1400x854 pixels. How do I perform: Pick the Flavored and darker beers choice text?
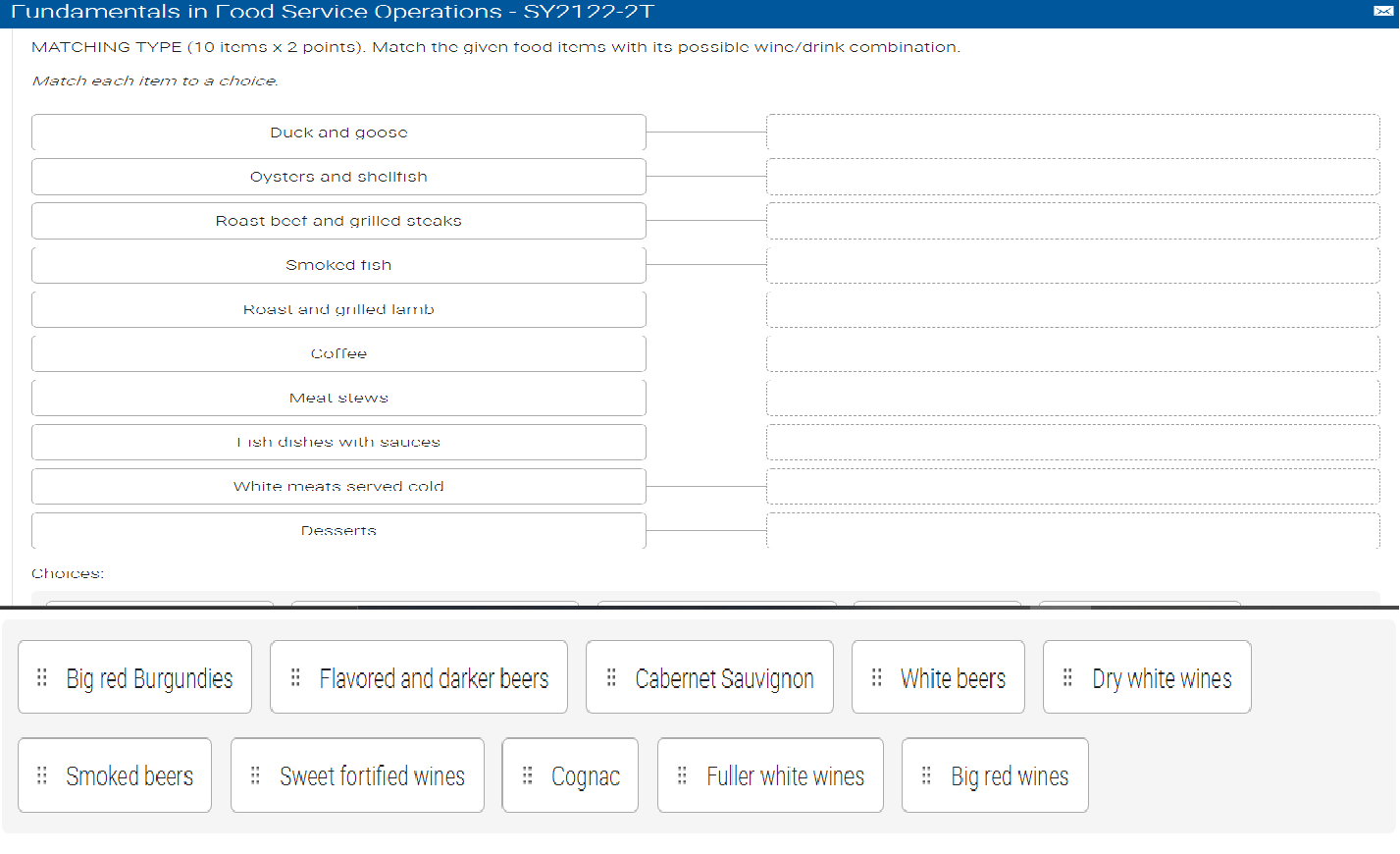434,678
